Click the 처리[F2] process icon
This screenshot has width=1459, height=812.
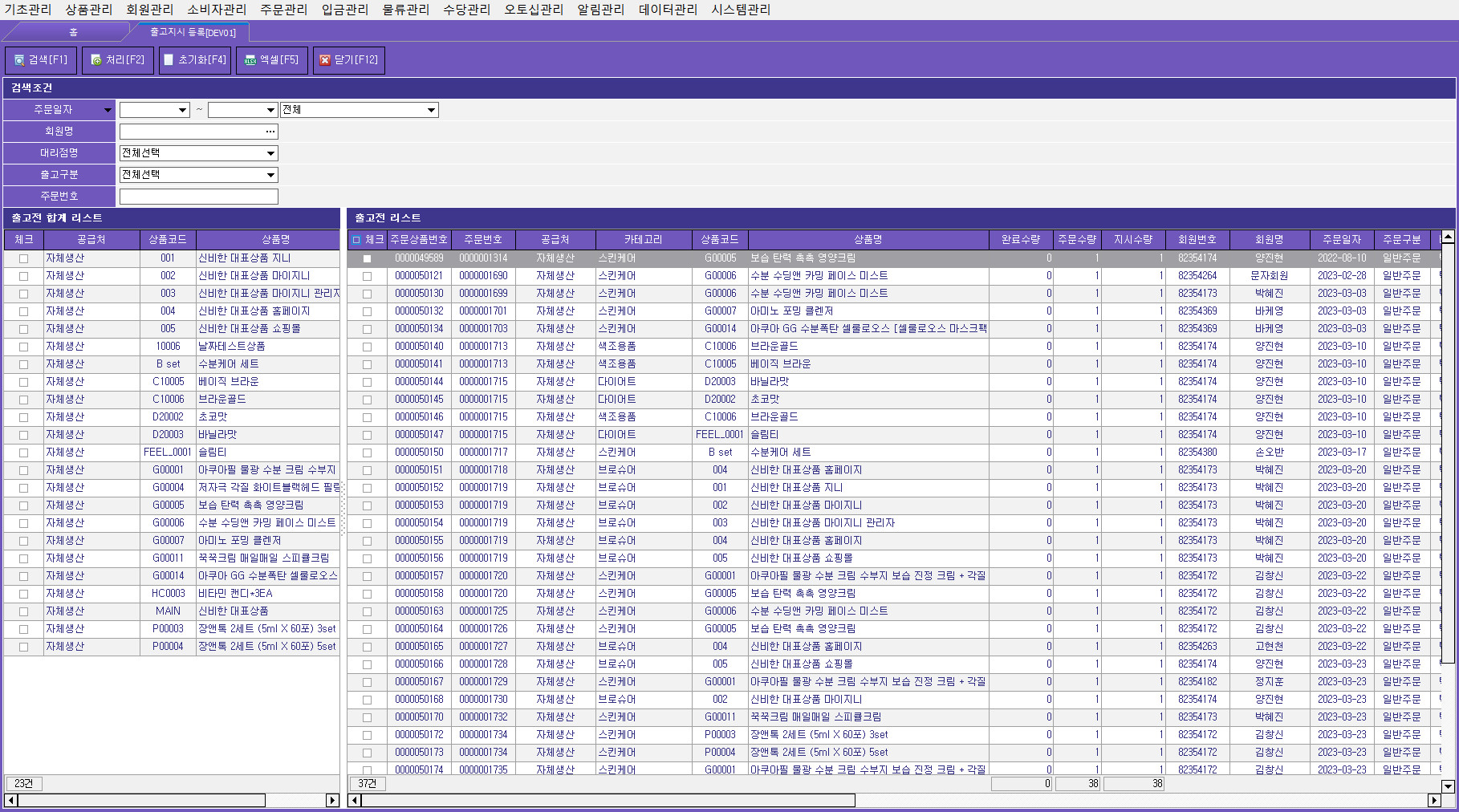[x=96, y=60]
